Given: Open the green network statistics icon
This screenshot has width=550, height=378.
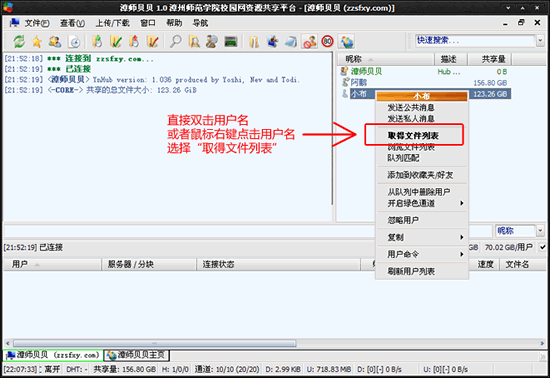Looking at the screenshot, I should (x=230, y=42).
